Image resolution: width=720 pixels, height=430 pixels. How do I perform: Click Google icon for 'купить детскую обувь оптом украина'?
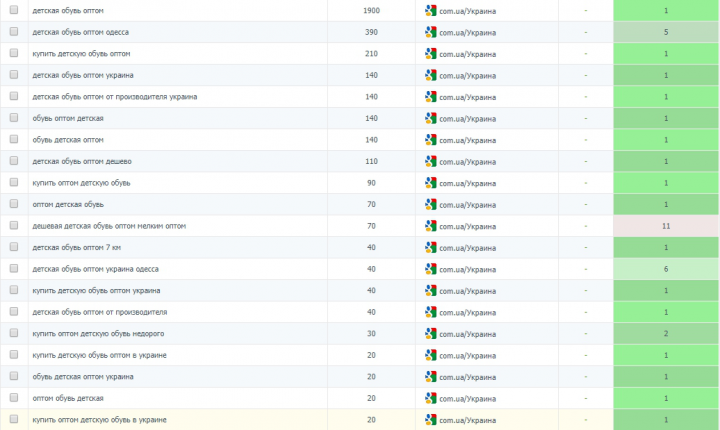click(x=430, y=291)
